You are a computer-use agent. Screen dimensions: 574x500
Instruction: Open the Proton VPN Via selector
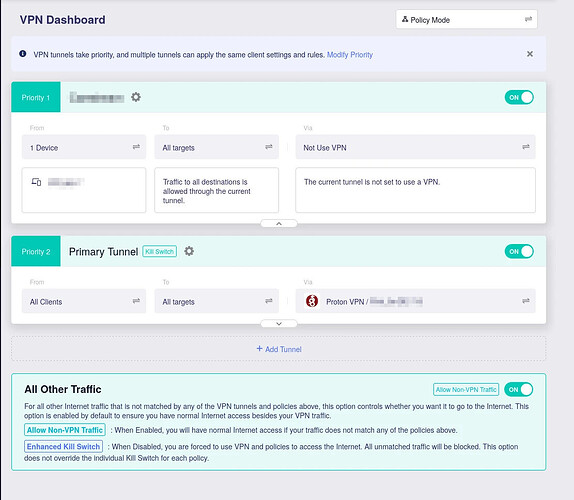click(415, 301)
